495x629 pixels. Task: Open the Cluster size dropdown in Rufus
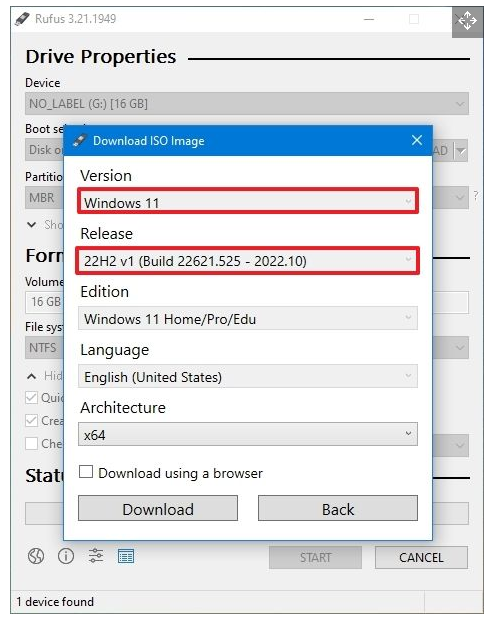(451, 347)
